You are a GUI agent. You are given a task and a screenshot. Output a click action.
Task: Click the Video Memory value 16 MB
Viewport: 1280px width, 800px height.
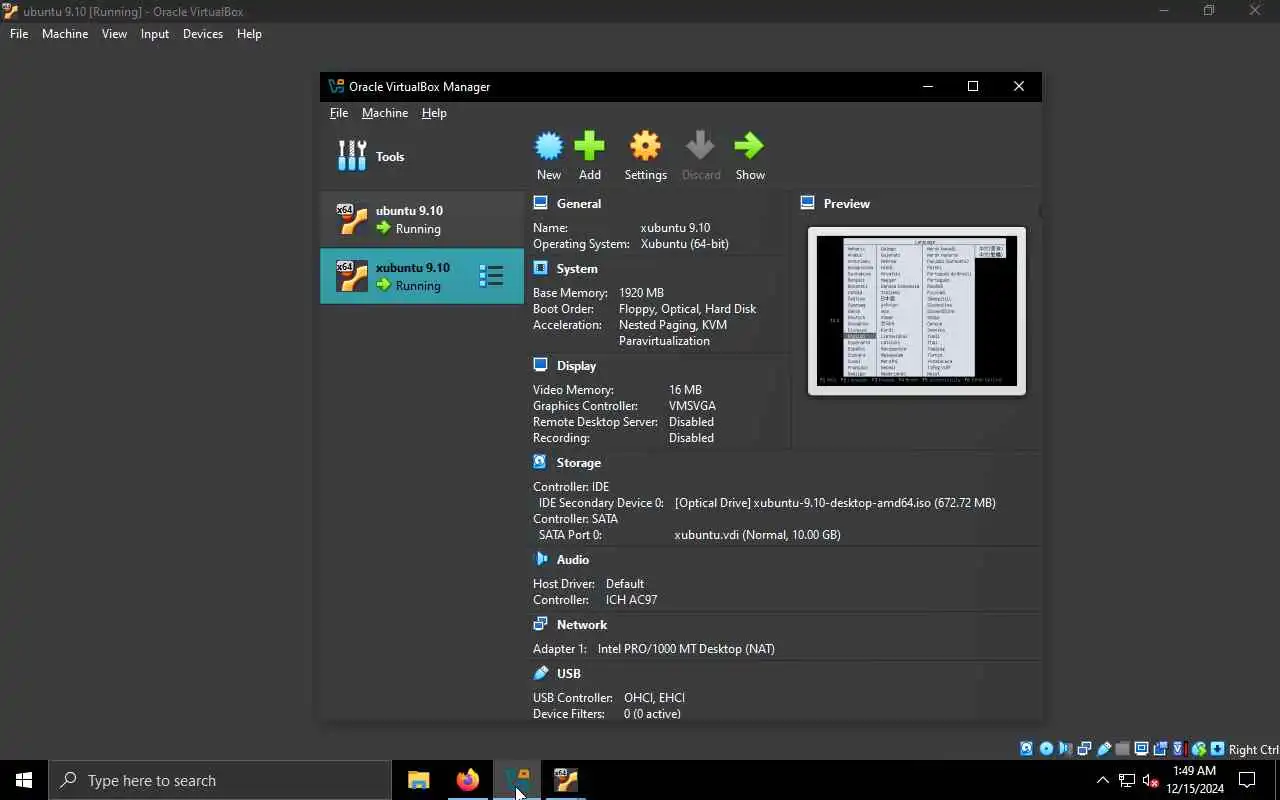pos(685,390)
